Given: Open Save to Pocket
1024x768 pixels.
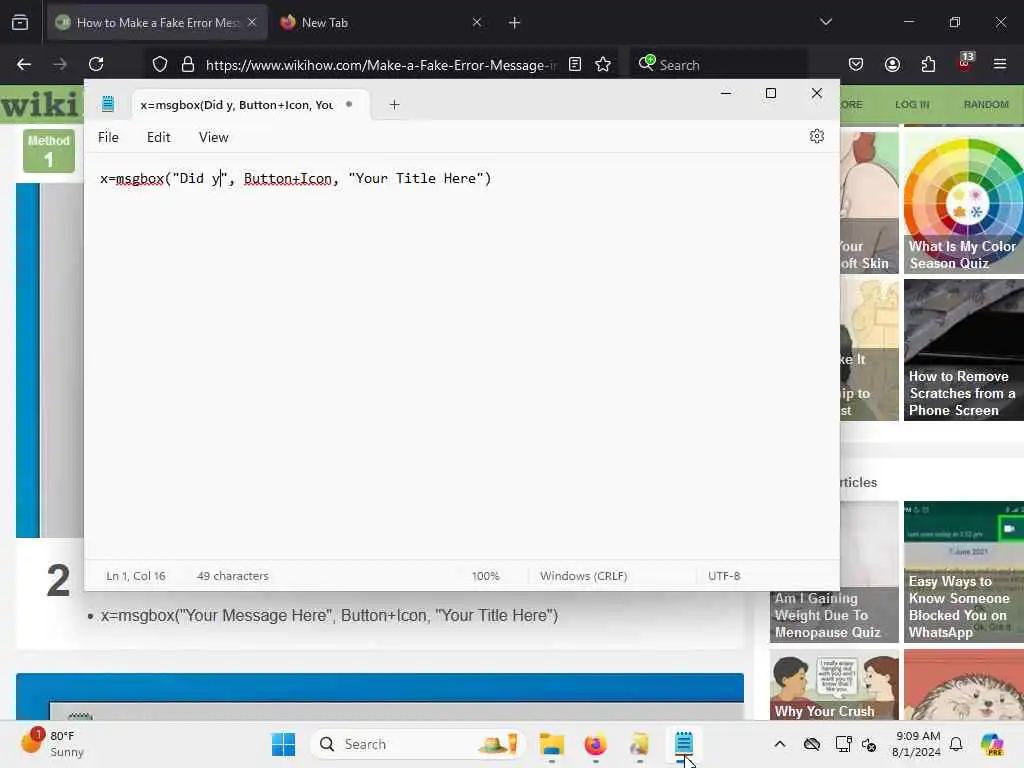Looking at the screenshot, I should point(856,64).
